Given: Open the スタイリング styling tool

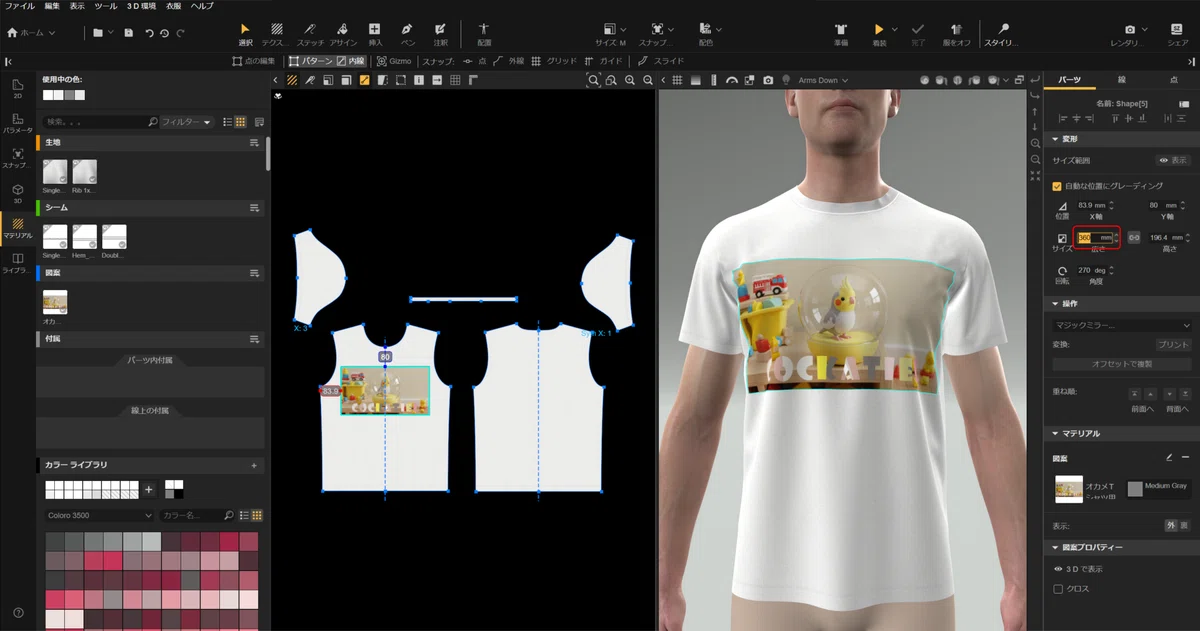Looking at the screenshot, I should (x=1001, y=33).
